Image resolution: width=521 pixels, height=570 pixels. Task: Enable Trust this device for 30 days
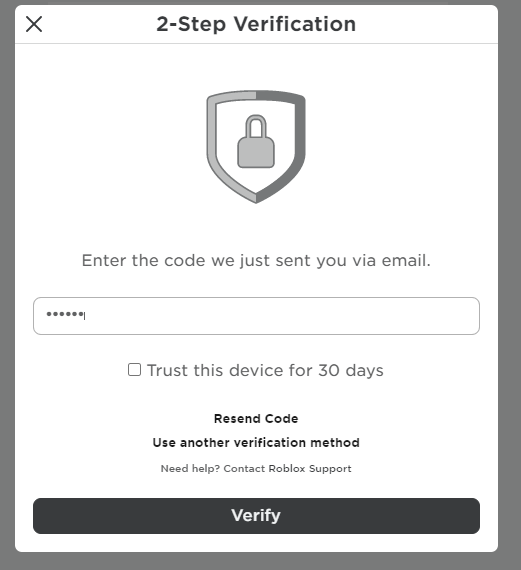click(135, 370)
